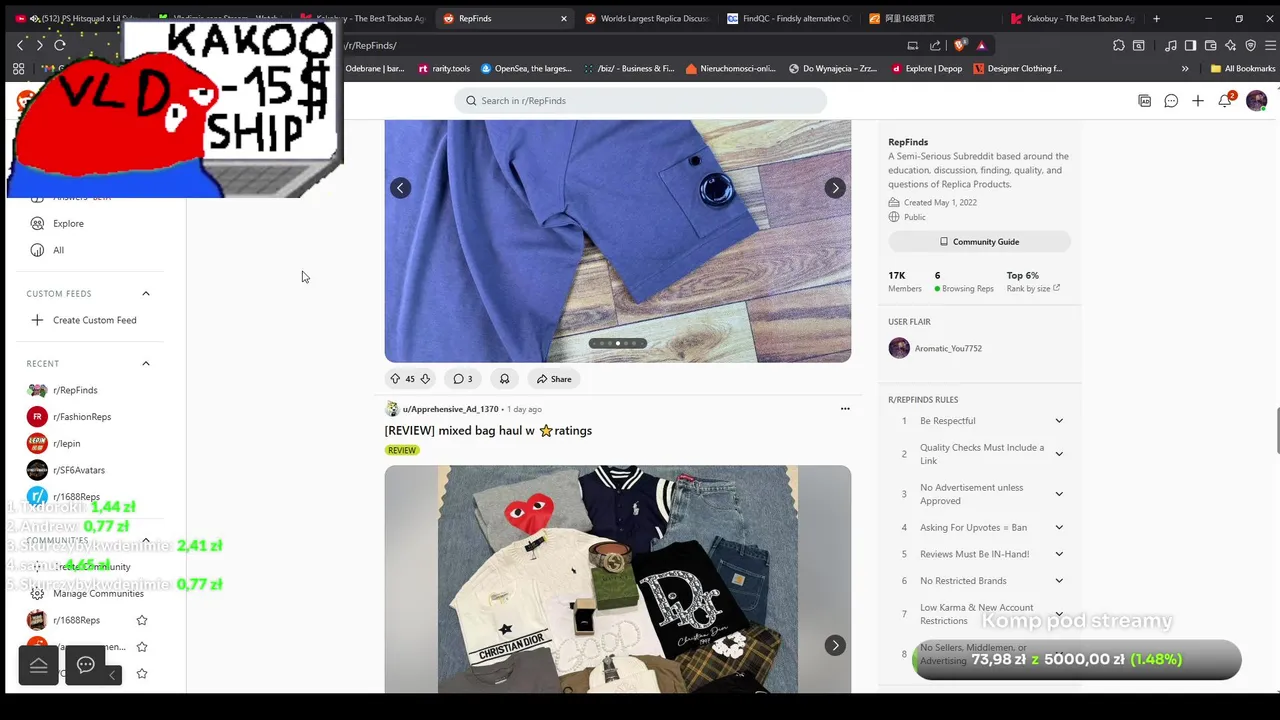Open Rank by size link

(1033, 289)
